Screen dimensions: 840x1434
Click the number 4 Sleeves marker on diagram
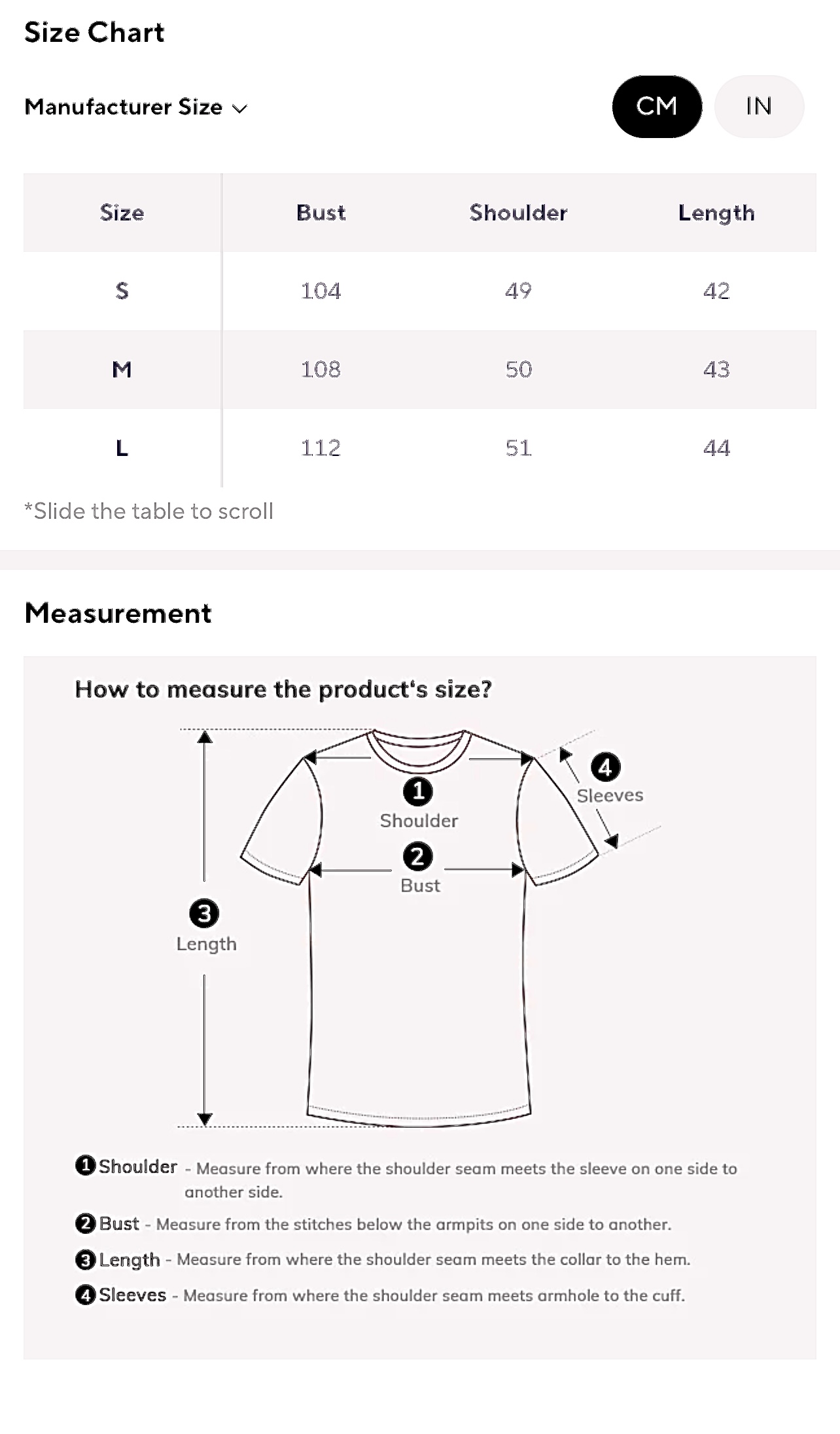click(x=605, y=767)
